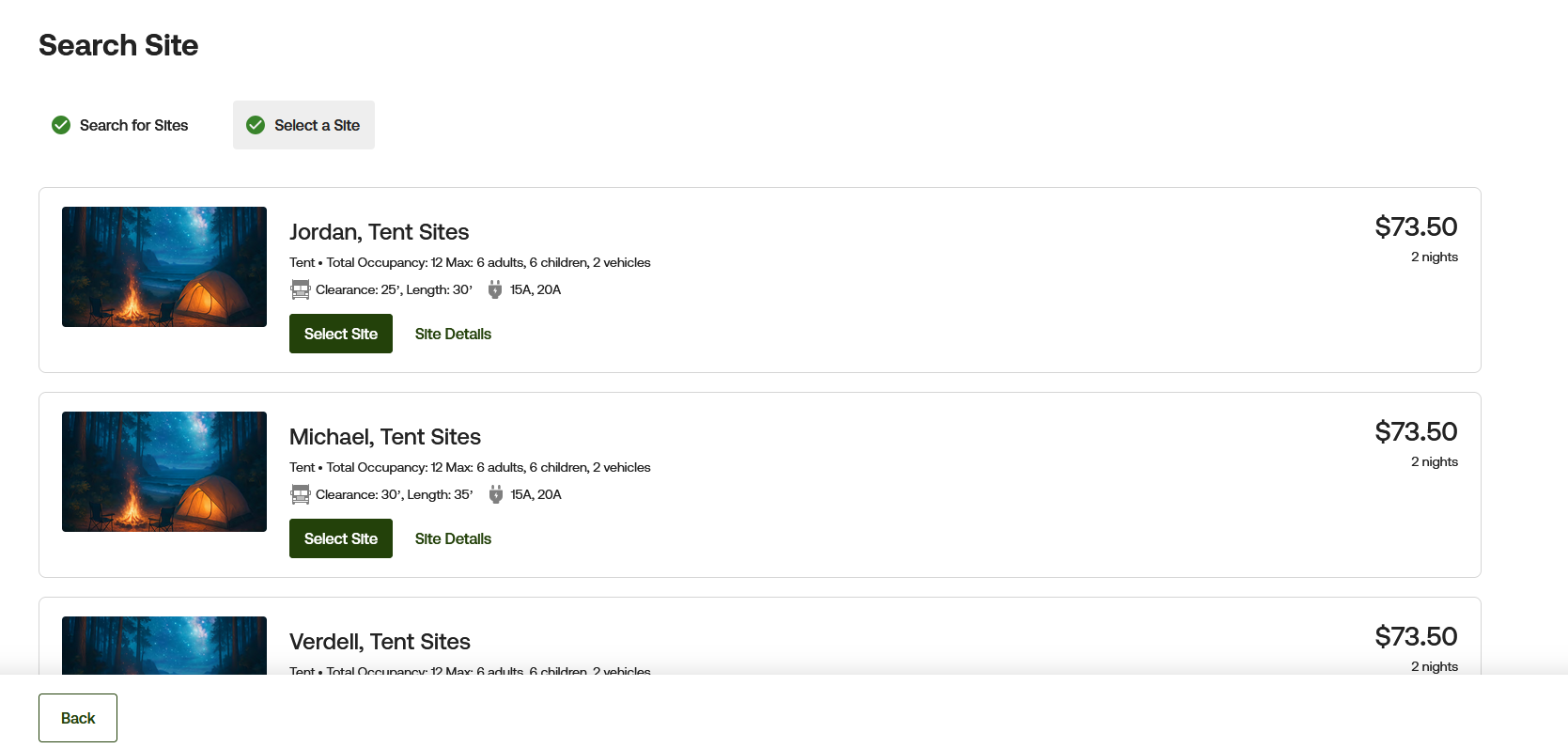Select Site for Jordan, Tent Sites
This screenshot has width=1568, height=748.
click(x=341, y=334)
